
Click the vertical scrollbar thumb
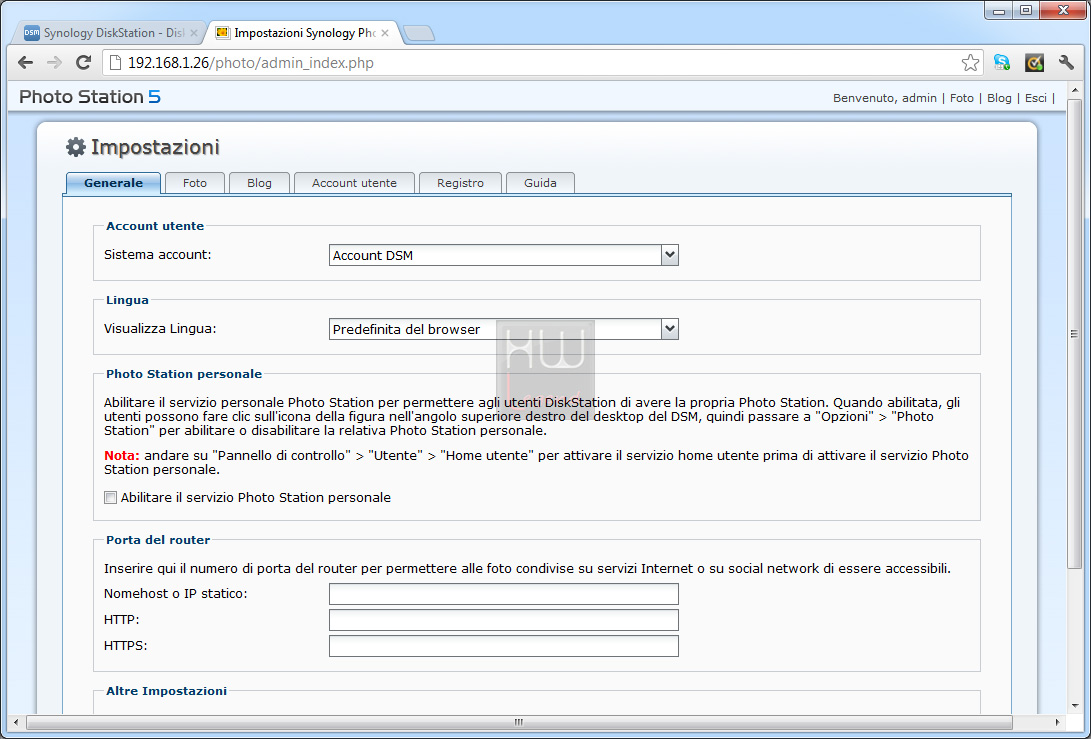1074,334
